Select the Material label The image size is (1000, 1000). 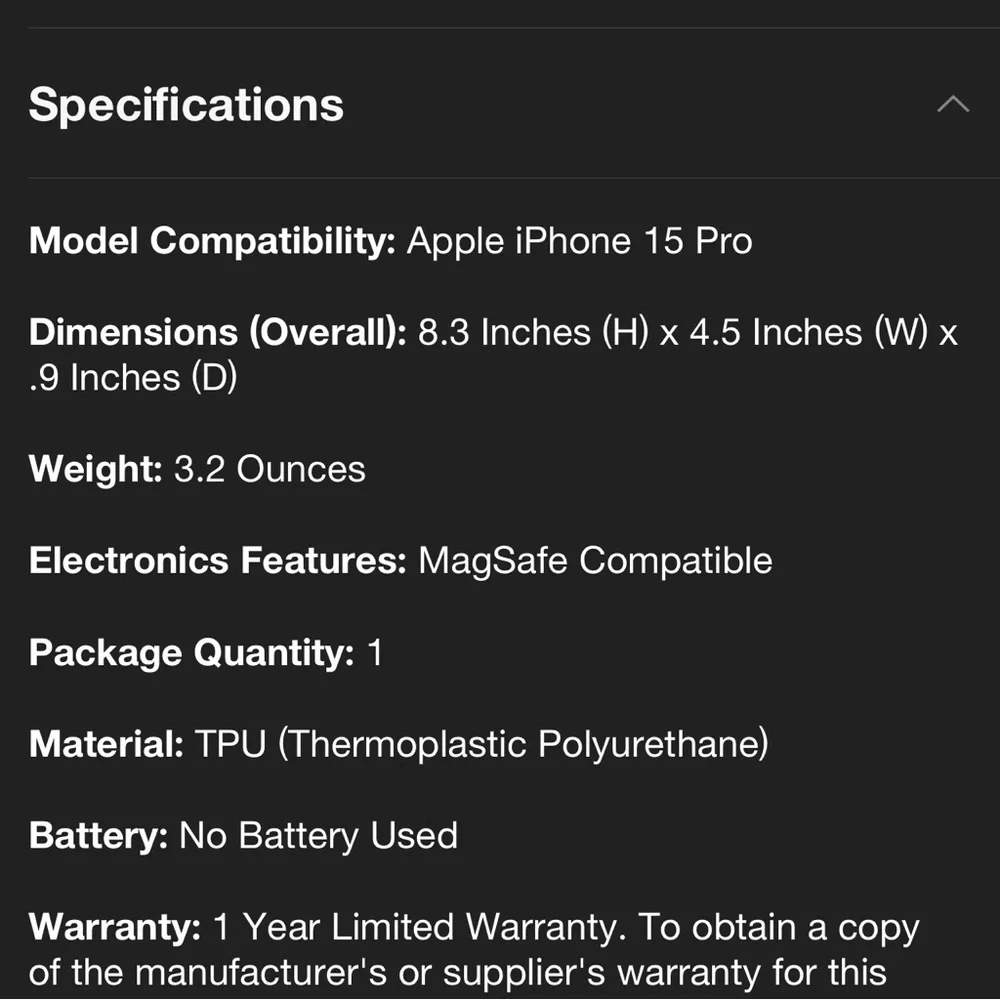point(107,744)
